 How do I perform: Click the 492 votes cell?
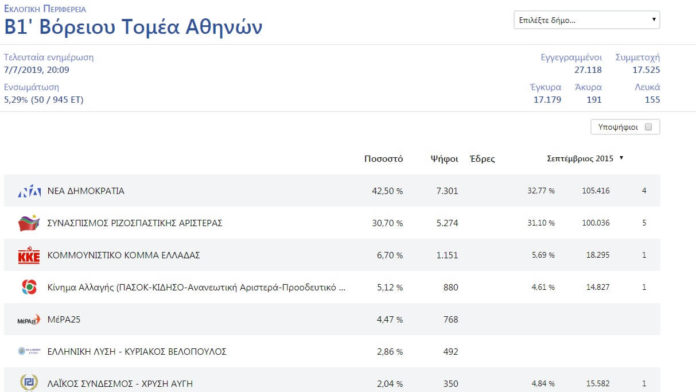pos(450,352)
